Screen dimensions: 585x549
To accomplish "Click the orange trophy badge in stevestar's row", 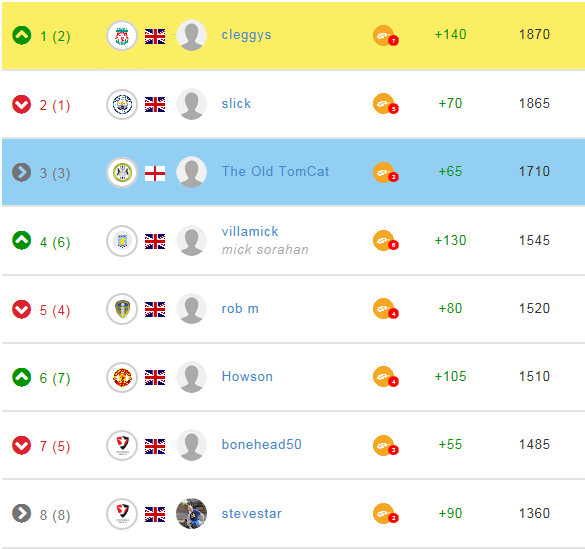I will [x=385, y=514].
